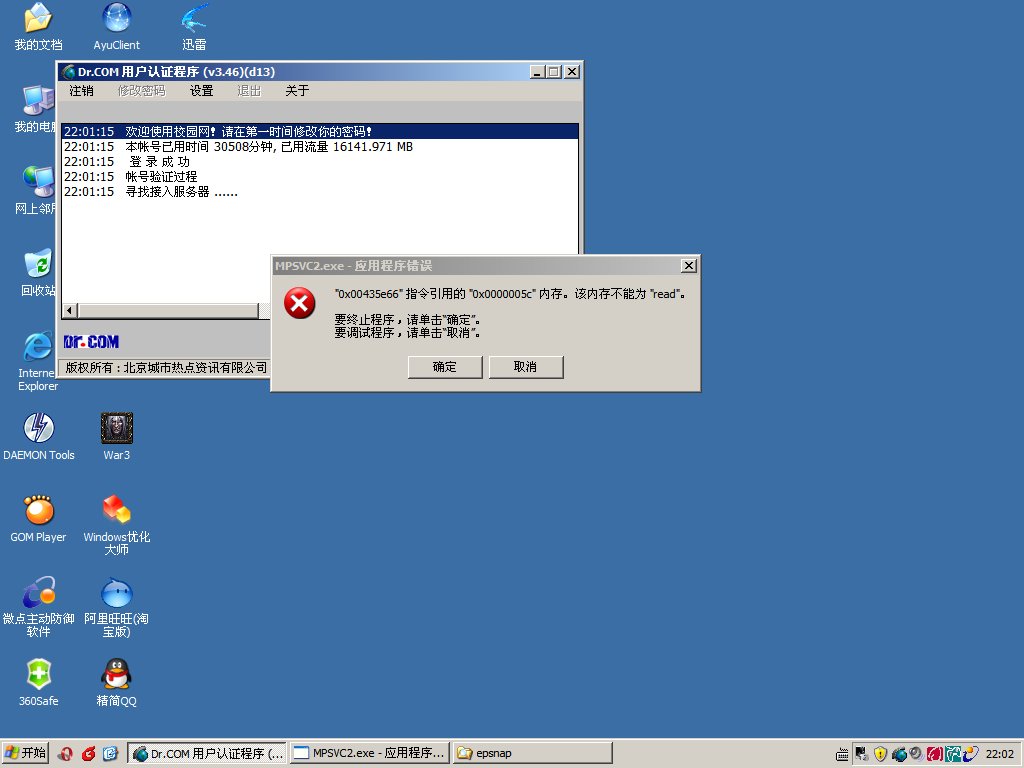This screenshot has height=768, width=1024.
Task: Select log row 登 录 成 功
Action: coord(320,161)
